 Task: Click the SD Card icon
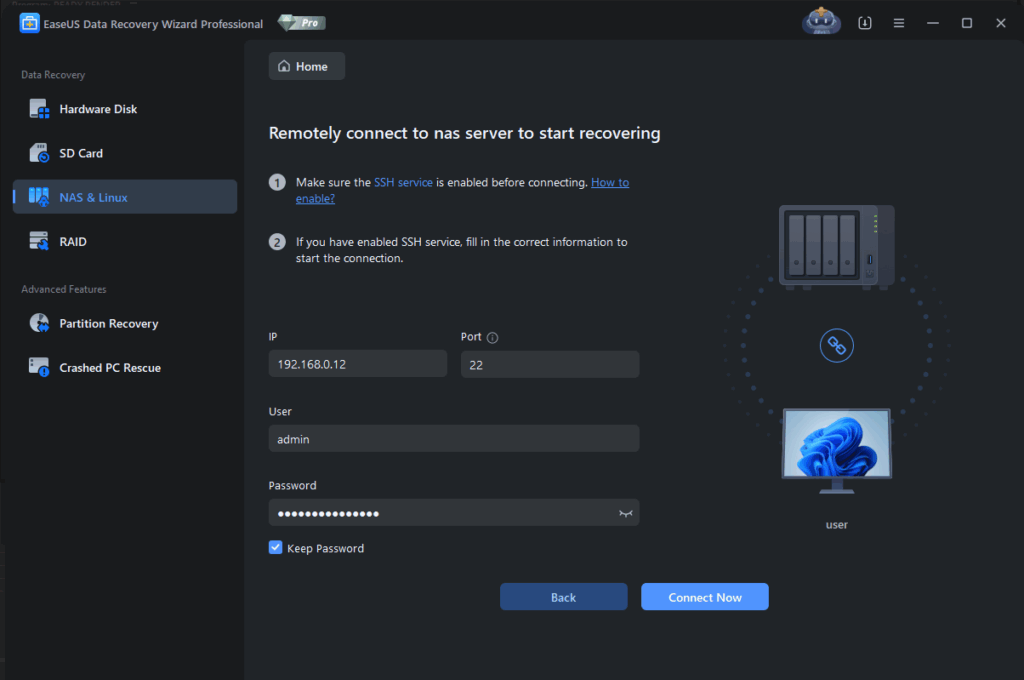pyautogui.click(x=39, y=154)
